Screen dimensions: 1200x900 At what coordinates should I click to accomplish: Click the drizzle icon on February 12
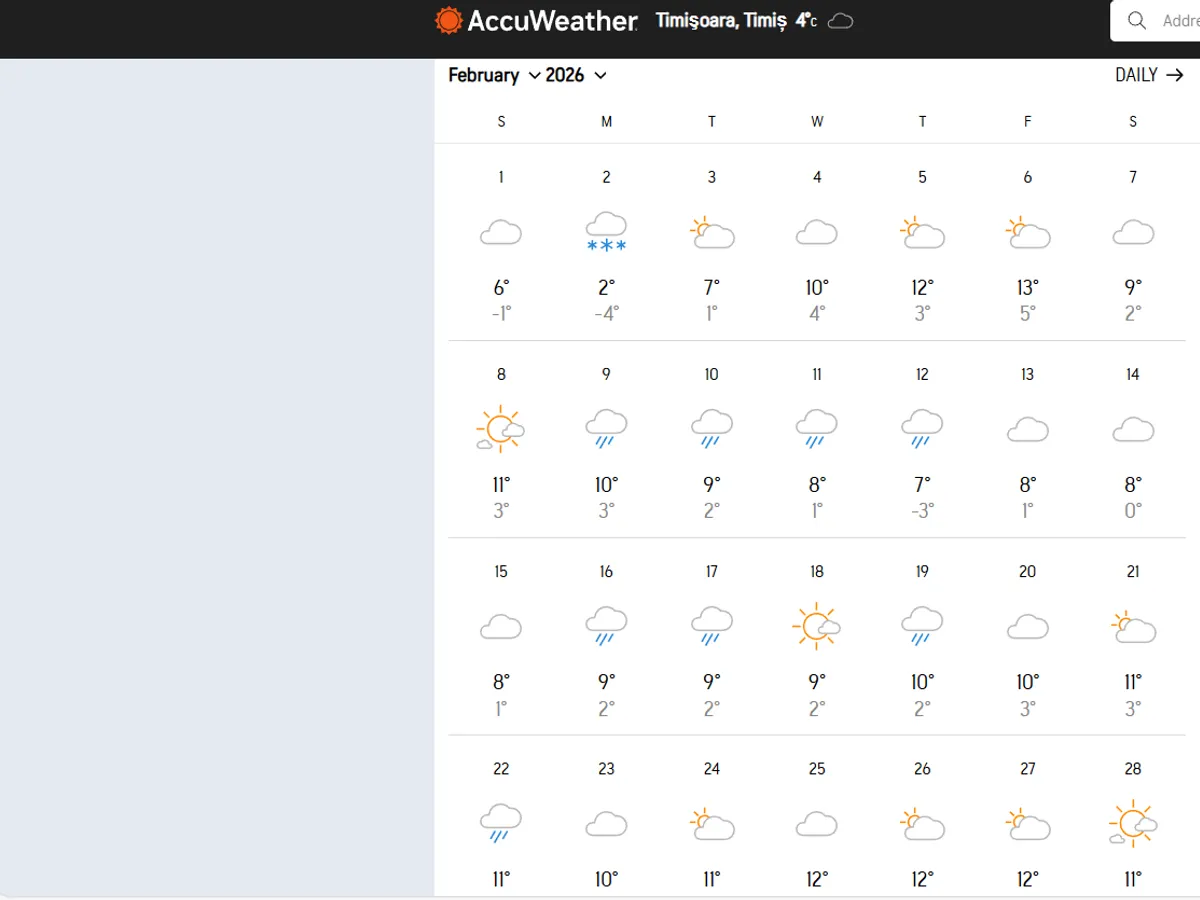pos(922,428)
